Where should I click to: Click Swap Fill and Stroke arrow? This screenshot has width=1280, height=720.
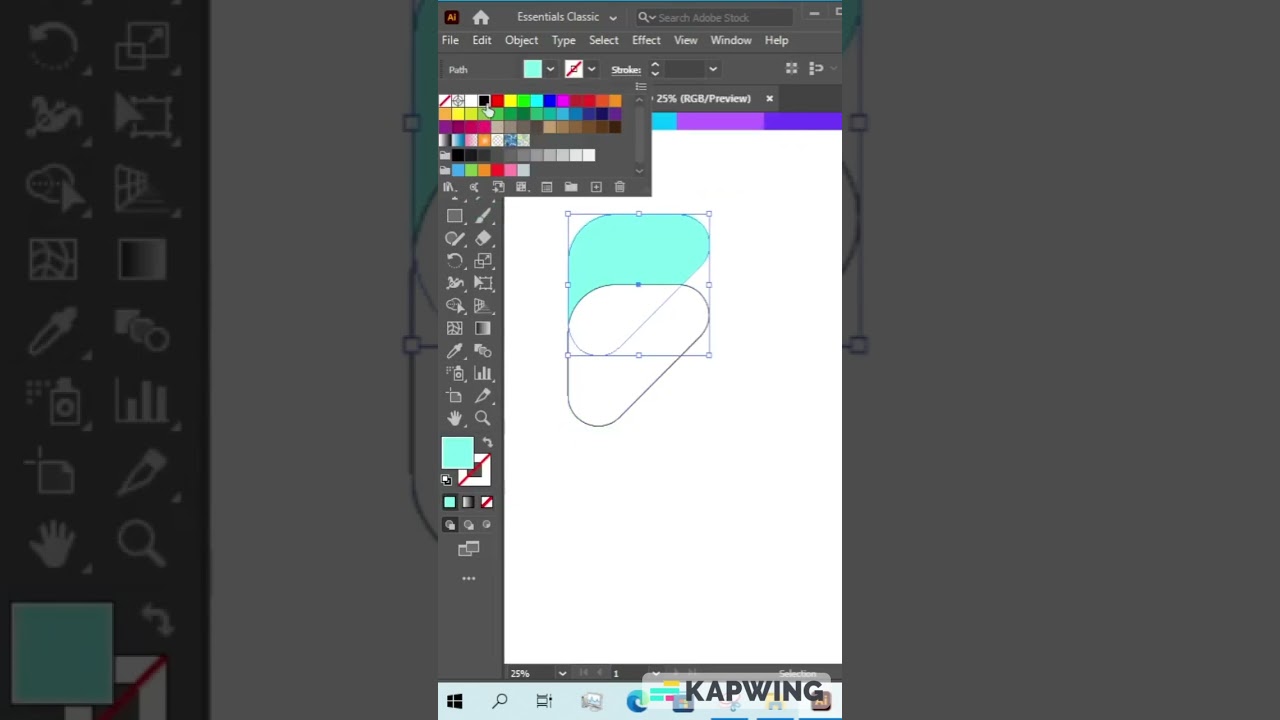[x=487, y=443]
